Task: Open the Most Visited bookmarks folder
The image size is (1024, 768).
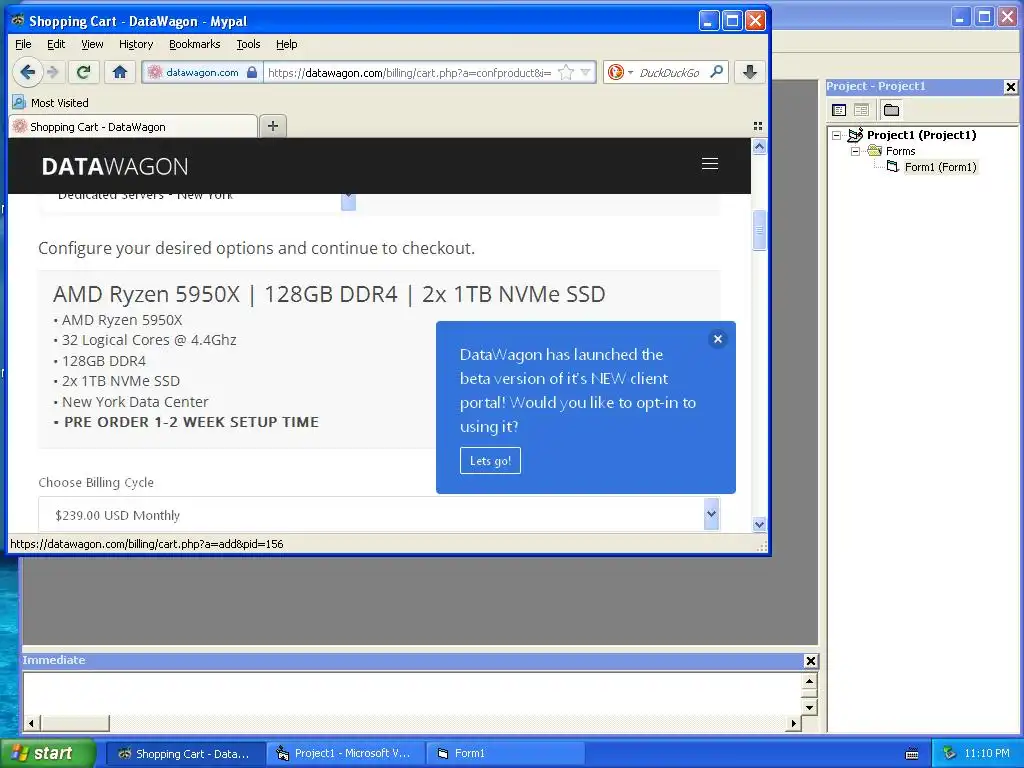Action: pos(51,103)
